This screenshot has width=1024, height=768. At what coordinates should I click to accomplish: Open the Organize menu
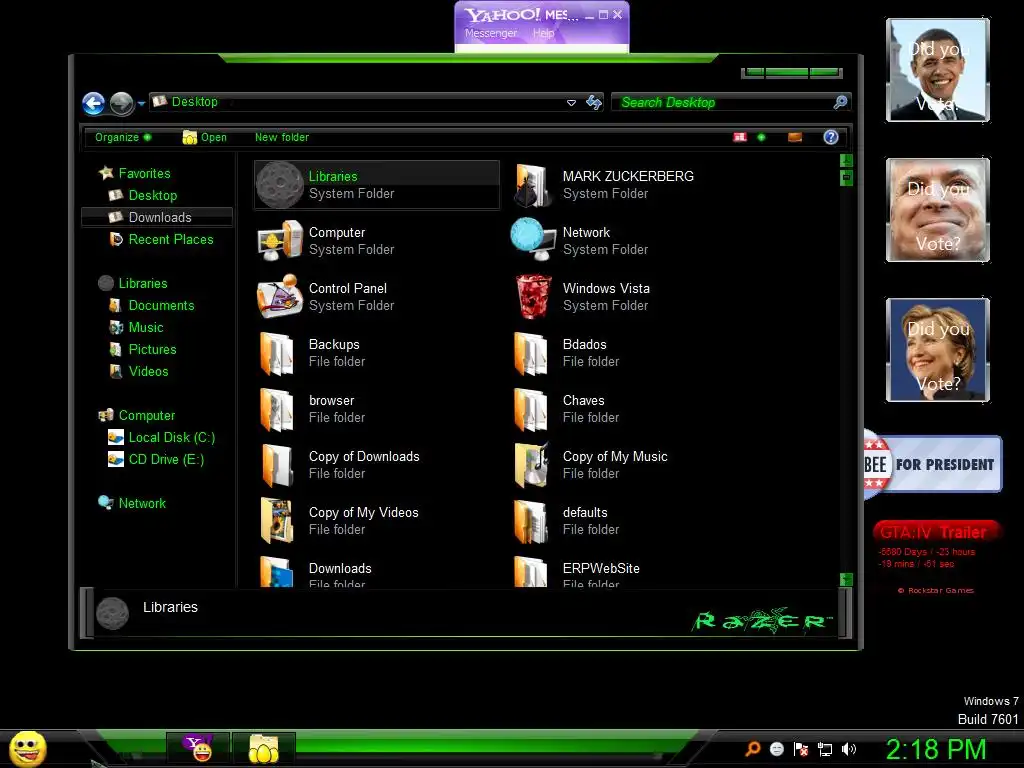click(x=123, y=137)
